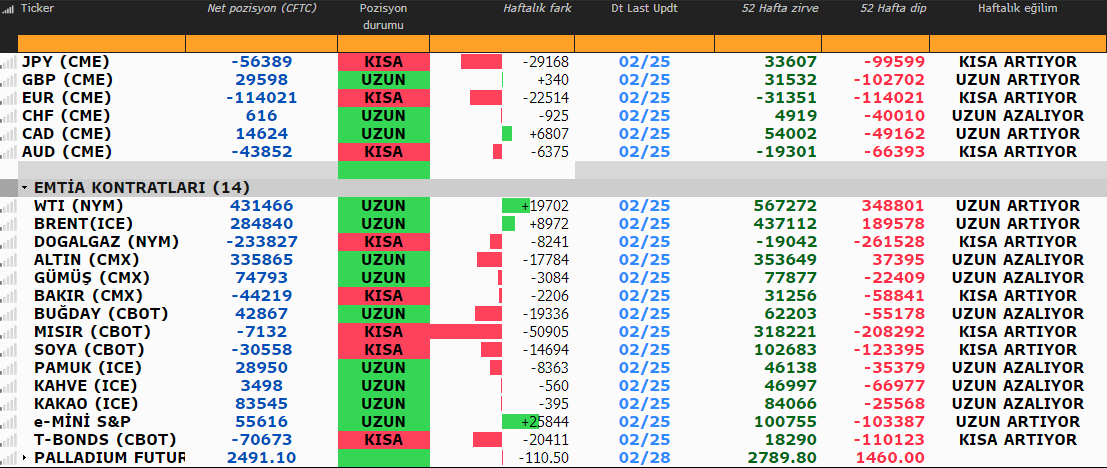Click the red KISA cell for DOGALGAZ
Viewport: 1107px width, 468px height.
click(x=383, y=242)
